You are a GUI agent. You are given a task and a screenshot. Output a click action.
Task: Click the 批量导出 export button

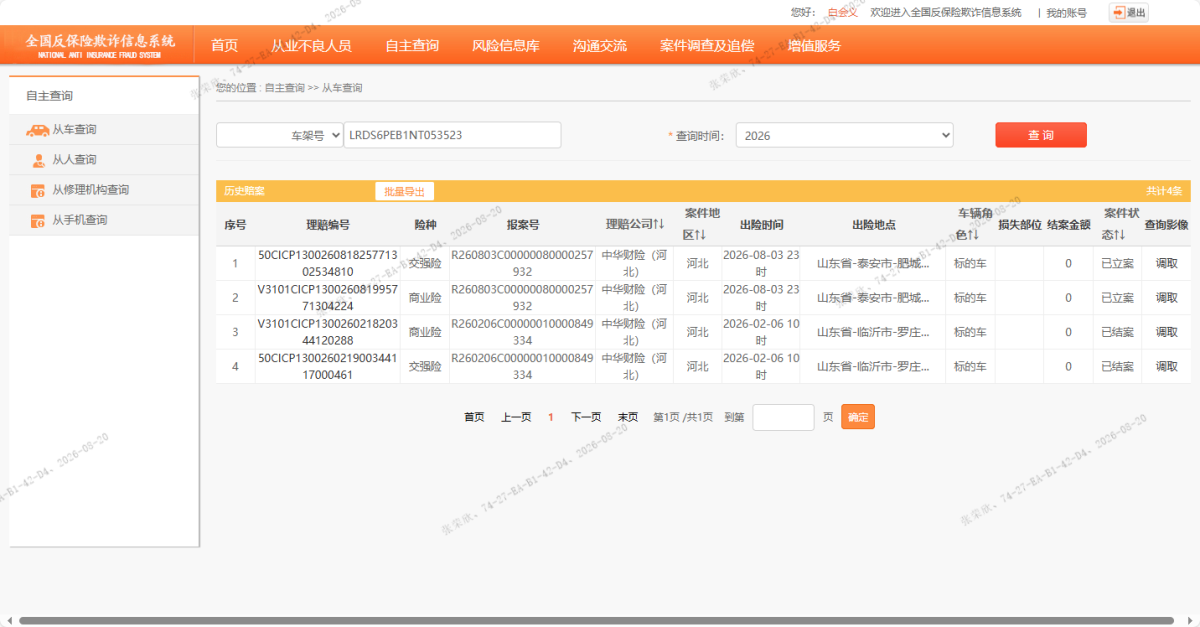coord(404,191)
